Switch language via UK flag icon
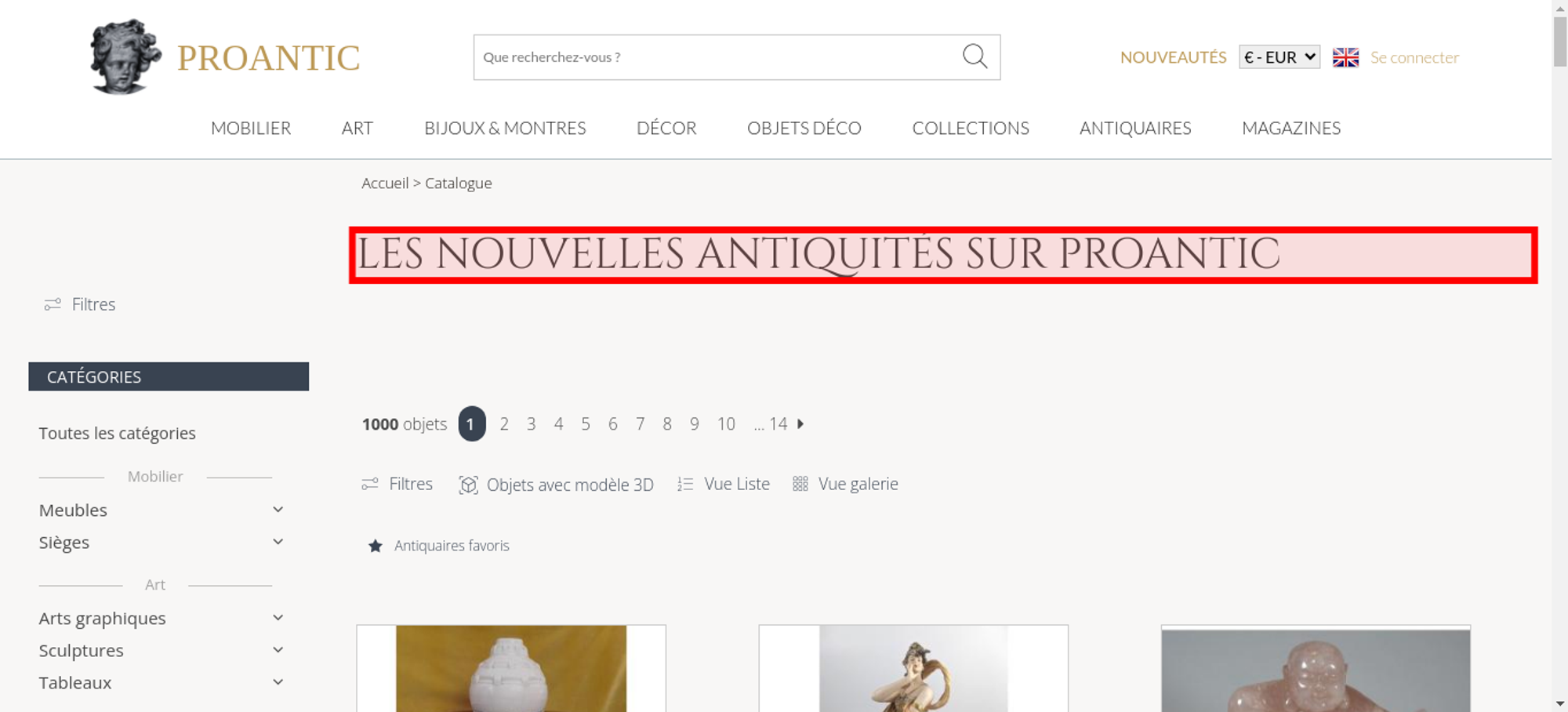Viewport: 1568px width, 712px height. [1345, 57]
